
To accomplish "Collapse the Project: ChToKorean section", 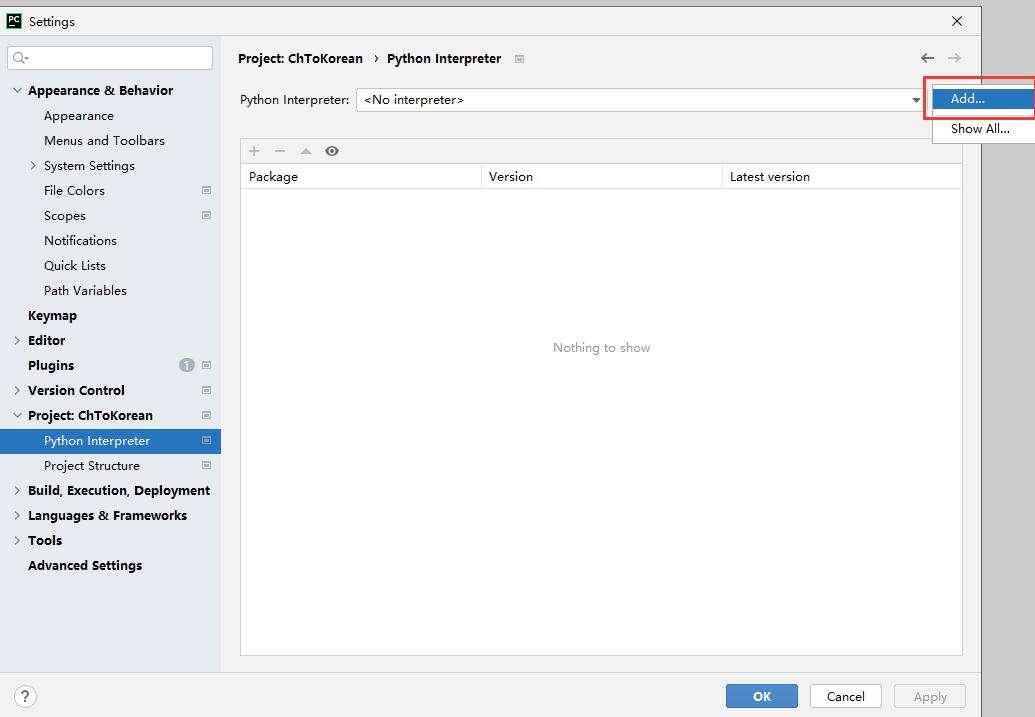I will point(17,415).
